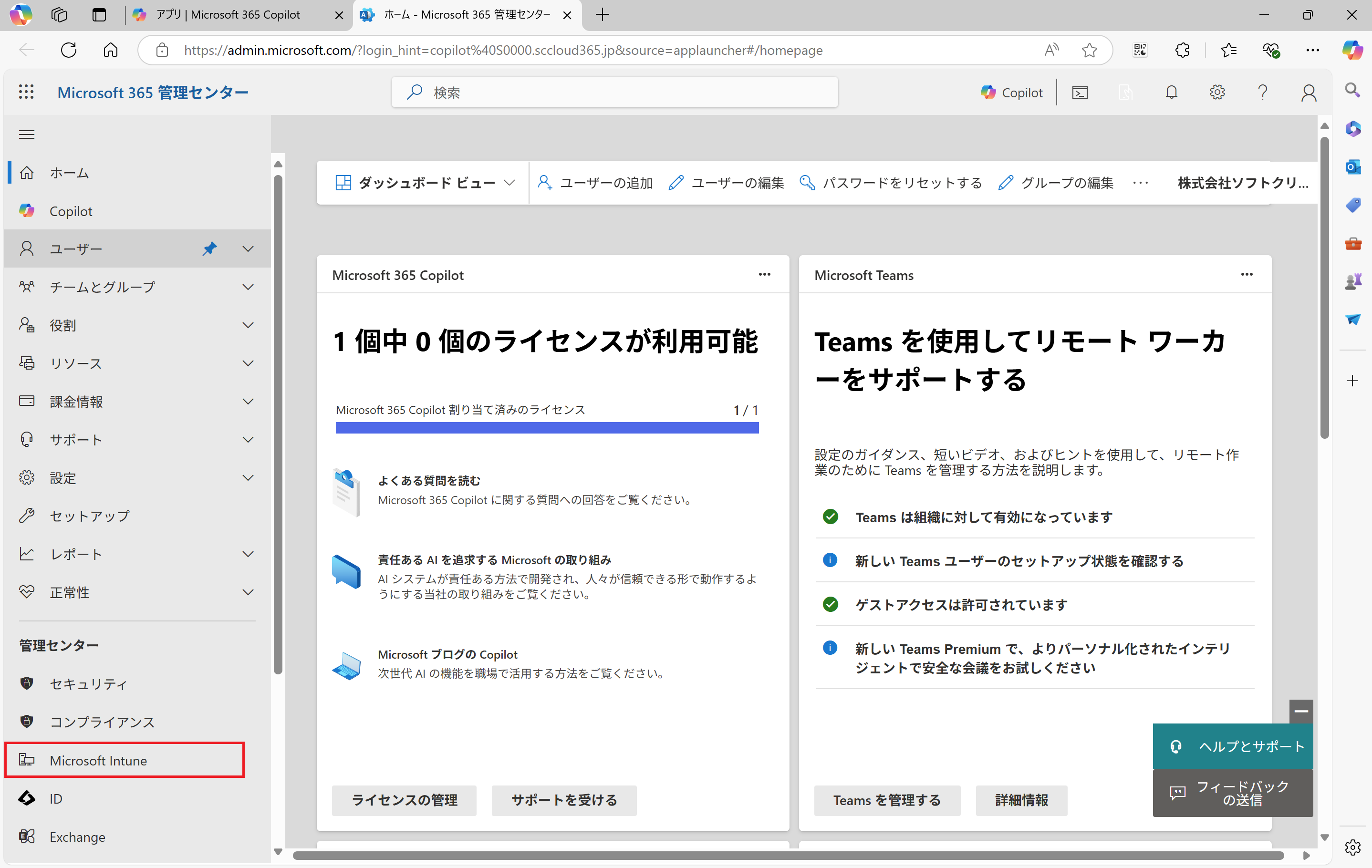Expand the 課金情報 section
The width and height of the screenshot is (1372, 868).
coord(248,401)
